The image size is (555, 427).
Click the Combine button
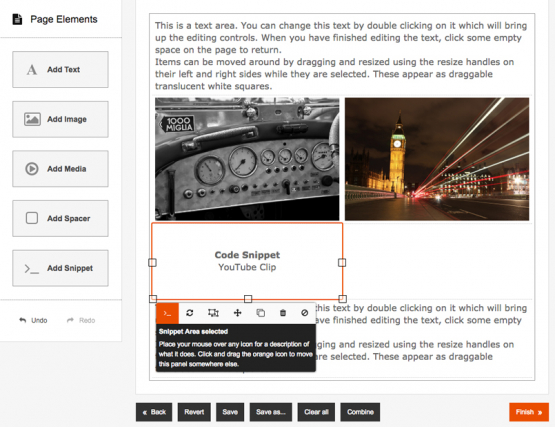point(360,412)
